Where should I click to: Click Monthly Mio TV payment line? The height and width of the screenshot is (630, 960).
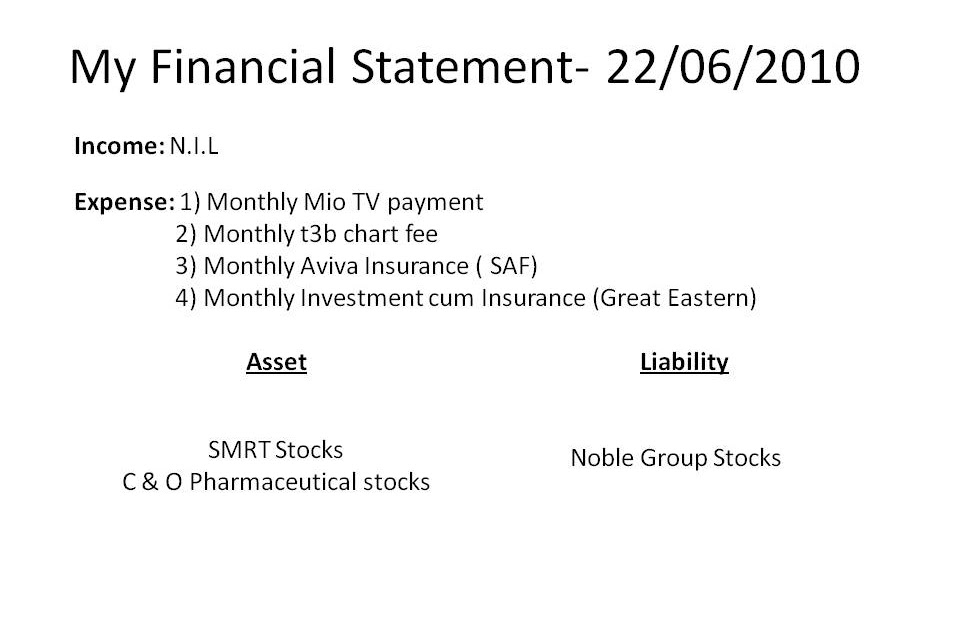click(x=331, y=203)
